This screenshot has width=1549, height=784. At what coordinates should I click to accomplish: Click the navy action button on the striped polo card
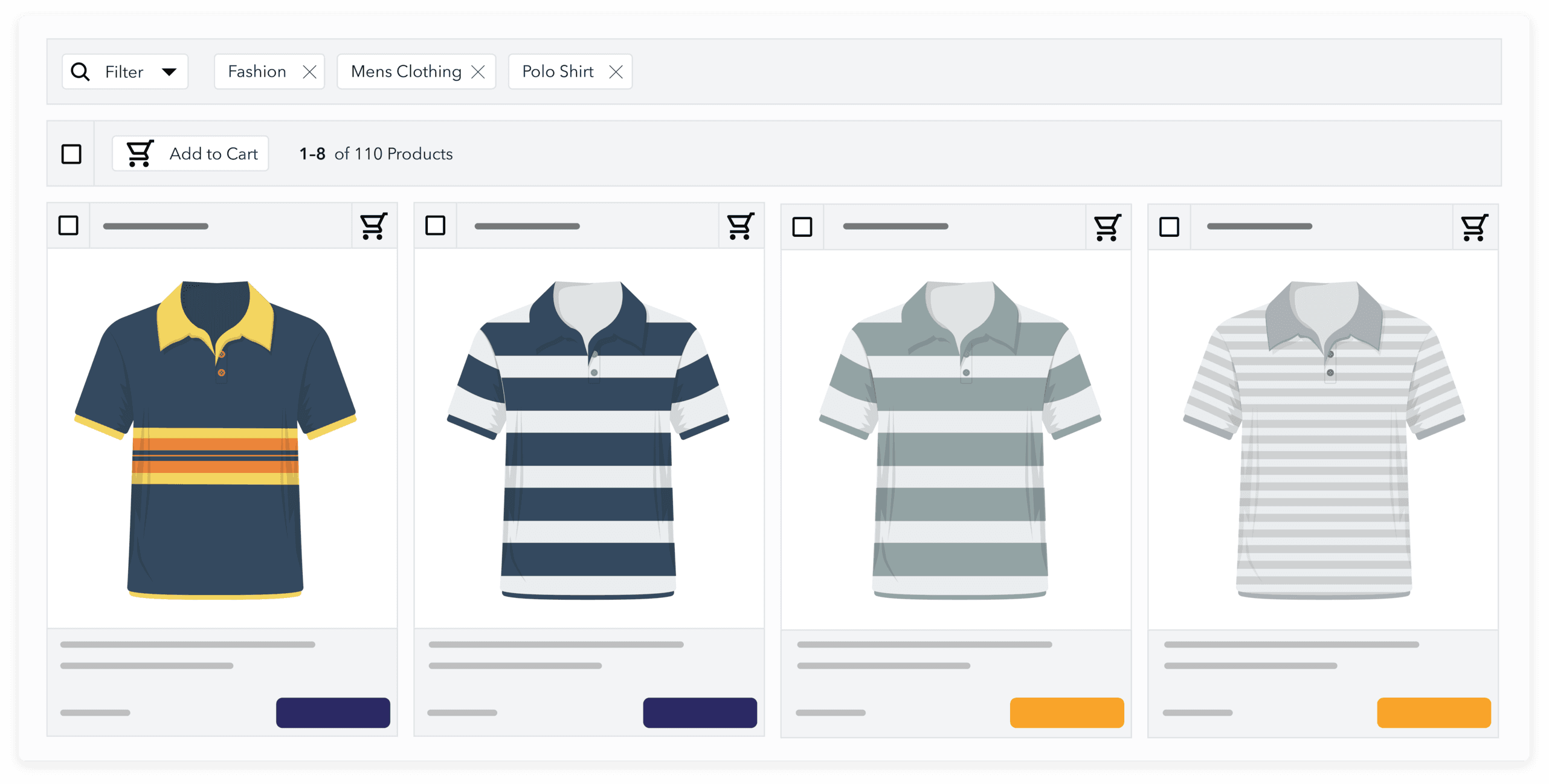coord(700,712)
